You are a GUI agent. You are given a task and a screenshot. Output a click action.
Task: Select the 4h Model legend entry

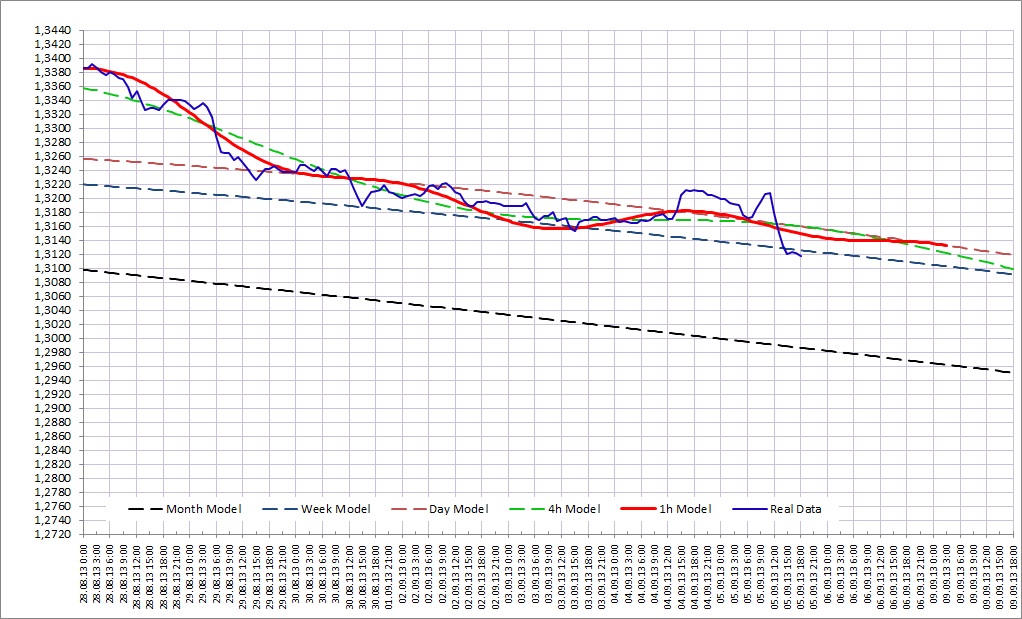[555, 509]
